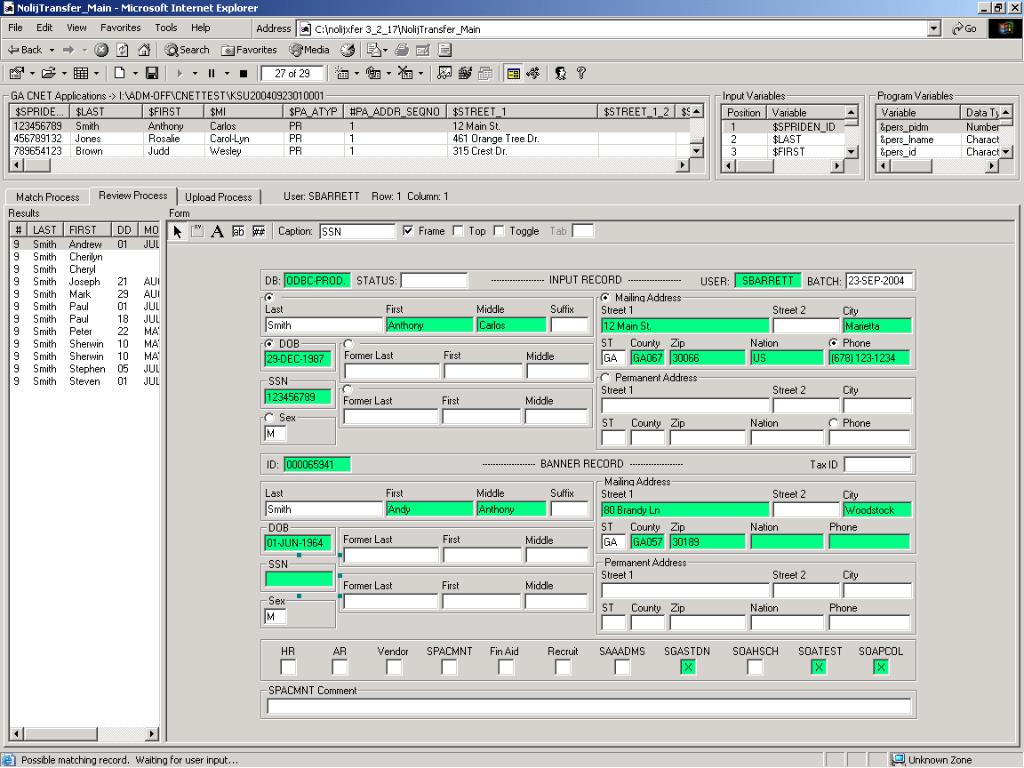Screen dimensions: 1024x768
Task: Open dropdown arrow beside the insert table icon
Action: click(357, 73)
